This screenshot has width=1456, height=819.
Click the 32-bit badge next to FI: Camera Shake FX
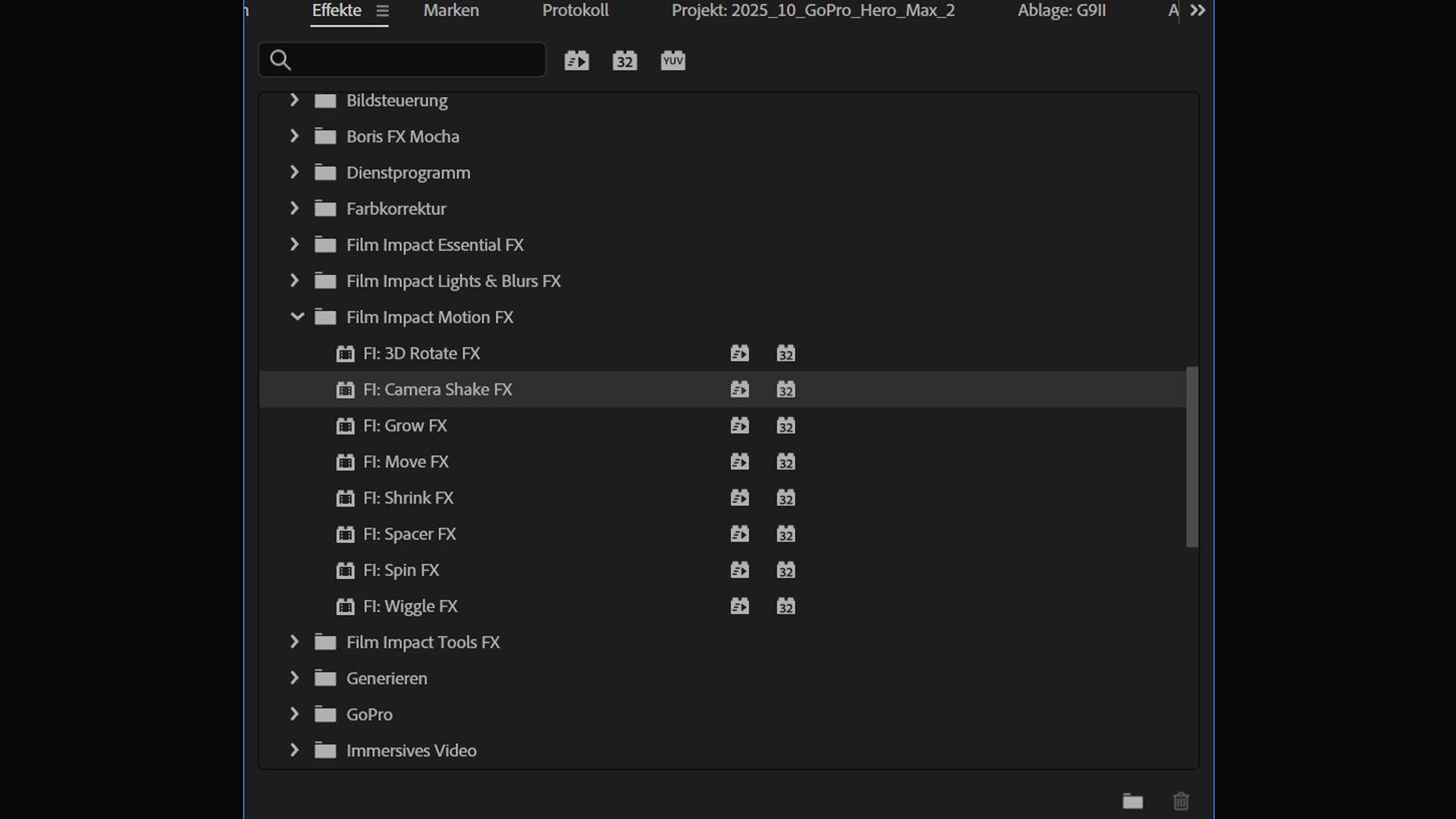(x=786, y=389)
